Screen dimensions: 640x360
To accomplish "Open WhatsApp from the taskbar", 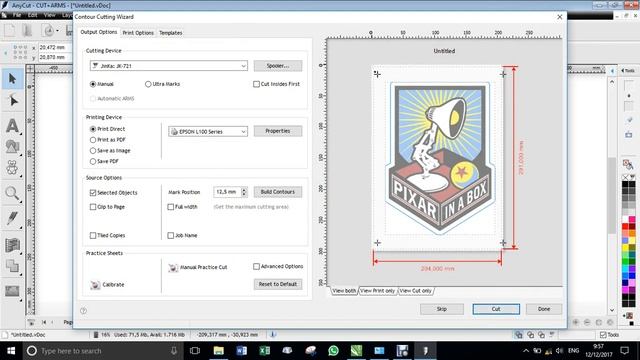I will tap(333, 351).
